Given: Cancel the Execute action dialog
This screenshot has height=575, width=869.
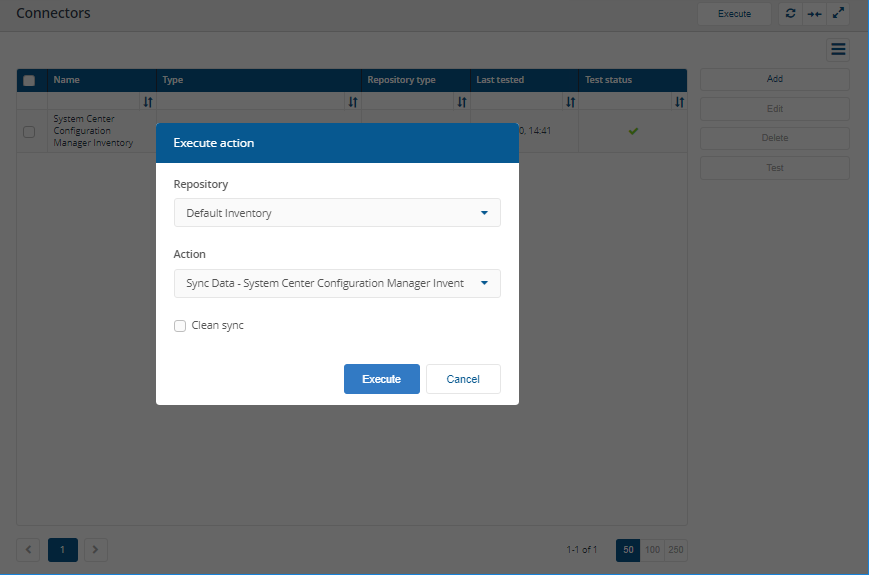Looking at the screenshot, I should [x=463, y=379].
